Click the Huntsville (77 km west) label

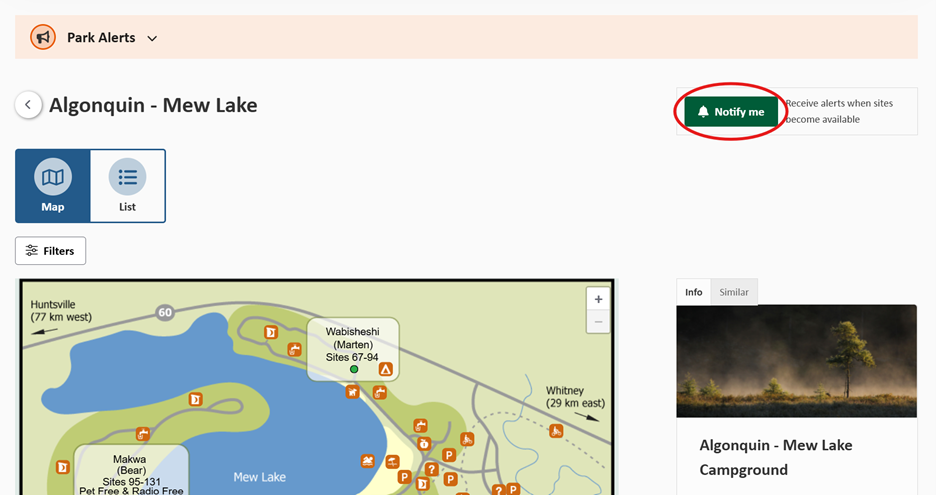click(x=61, y=310)
